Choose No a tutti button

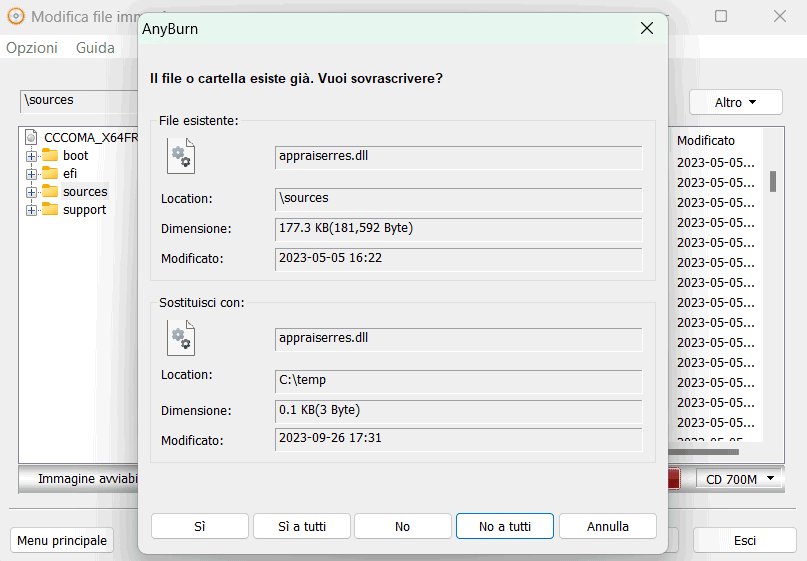point(505,526)
